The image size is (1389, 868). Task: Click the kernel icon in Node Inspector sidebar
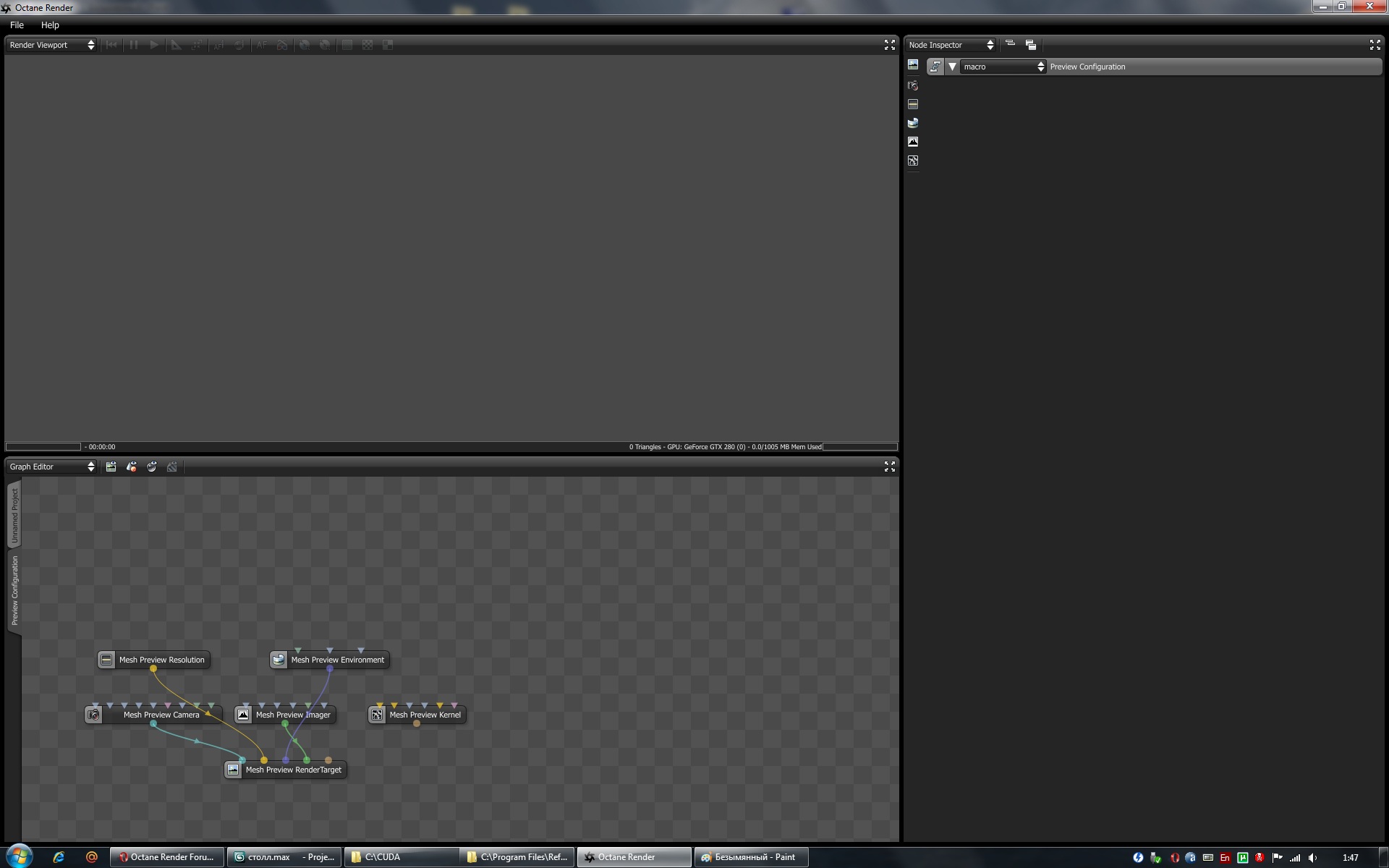pos(913,161)
